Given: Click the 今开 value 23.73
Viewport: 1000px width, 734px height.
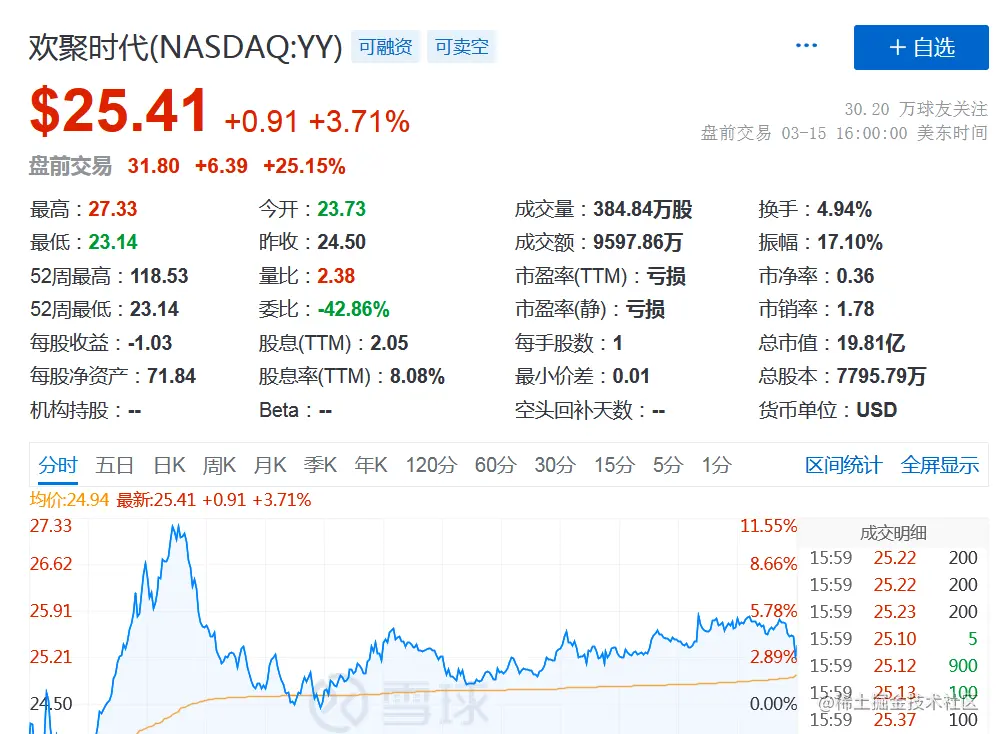Looking at the screenshot, I should [341, 209].
